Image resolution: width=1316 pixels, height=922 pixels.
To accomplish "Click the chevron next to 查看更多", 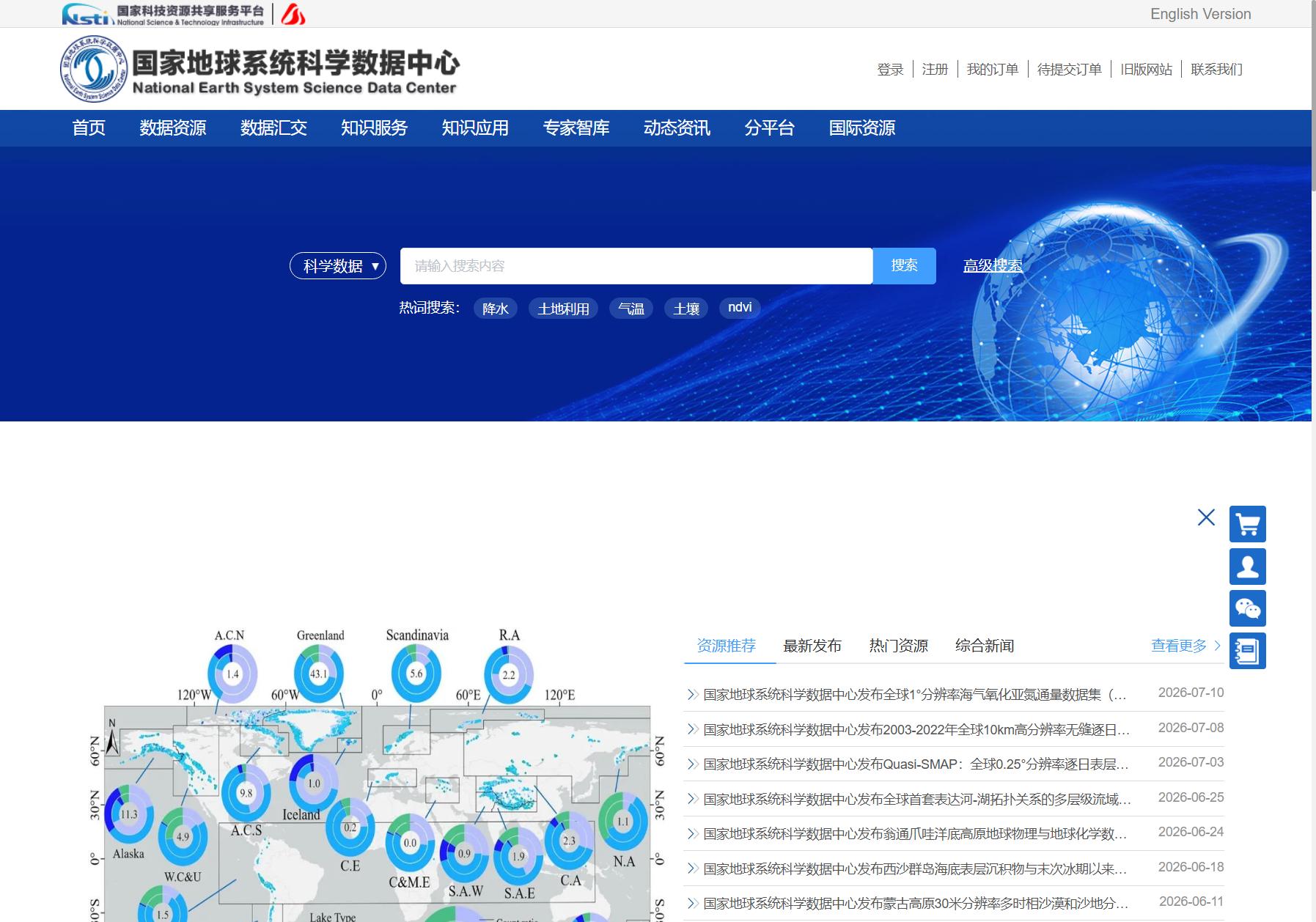I will pos(1218,646).
